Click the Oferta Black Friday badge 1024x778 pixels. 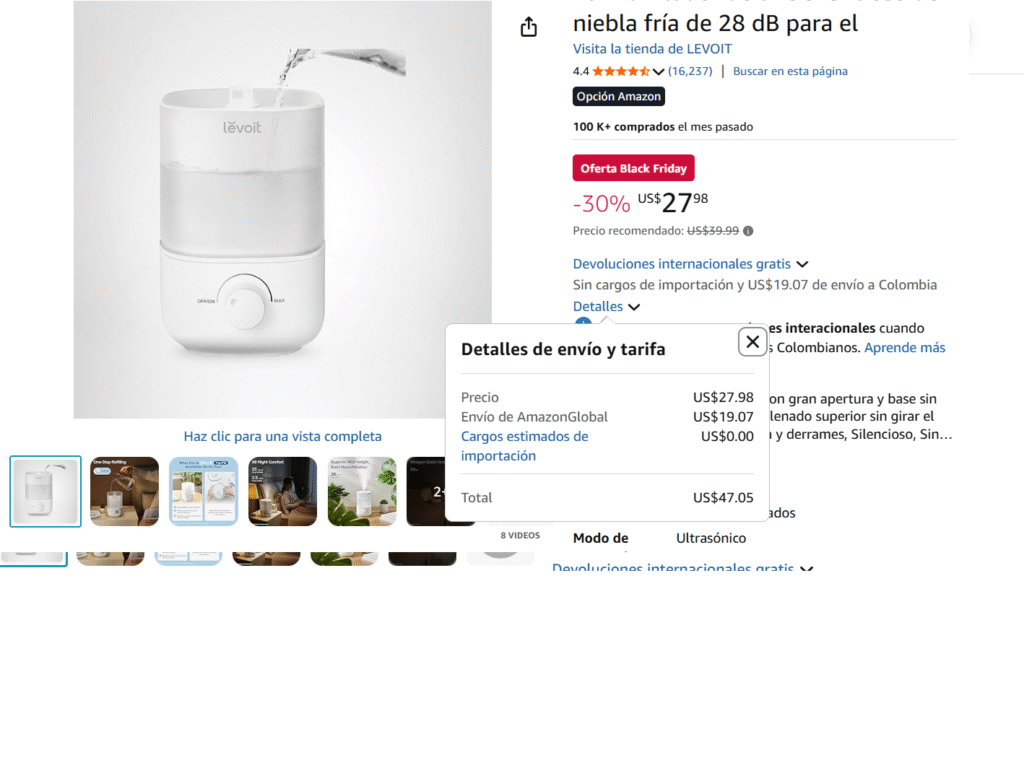(633, 168)
